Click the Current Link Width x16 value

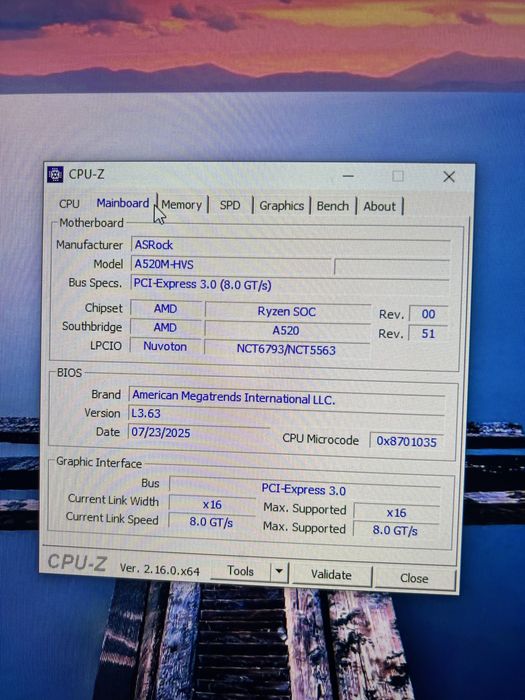click(x=212, y=504)
